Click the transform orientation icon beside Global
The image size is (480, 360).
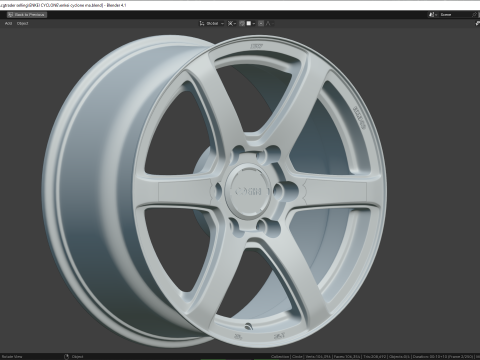(x=202, y=23)
